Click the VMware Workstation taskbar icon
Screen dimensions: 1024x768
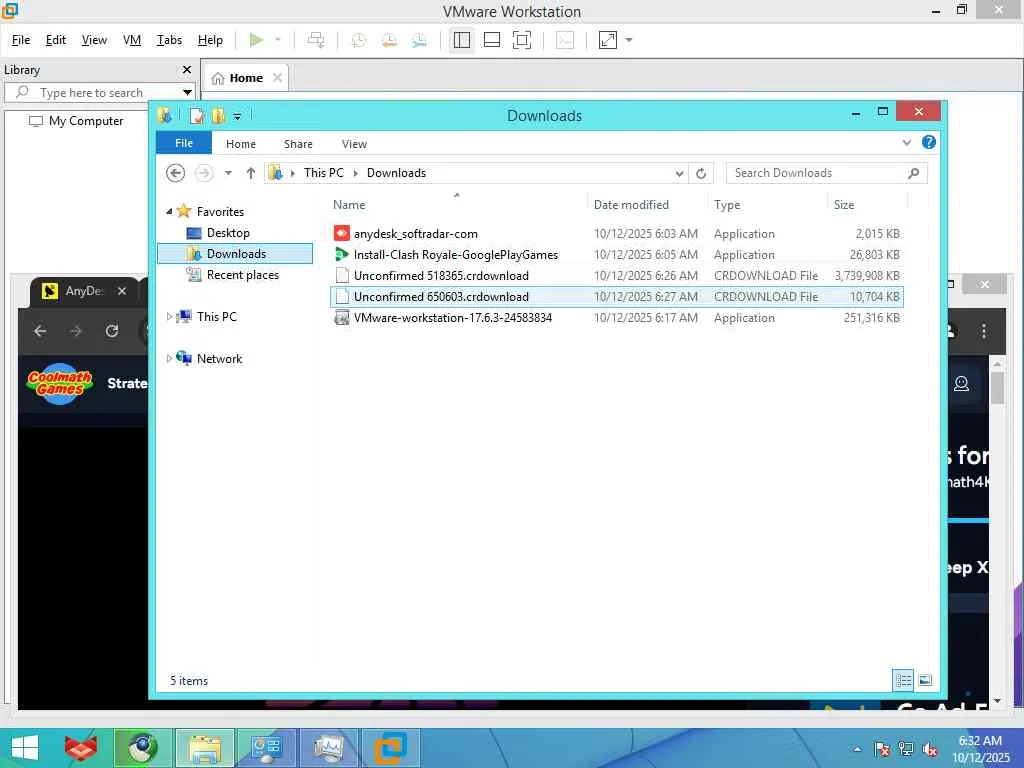[390, 748]
